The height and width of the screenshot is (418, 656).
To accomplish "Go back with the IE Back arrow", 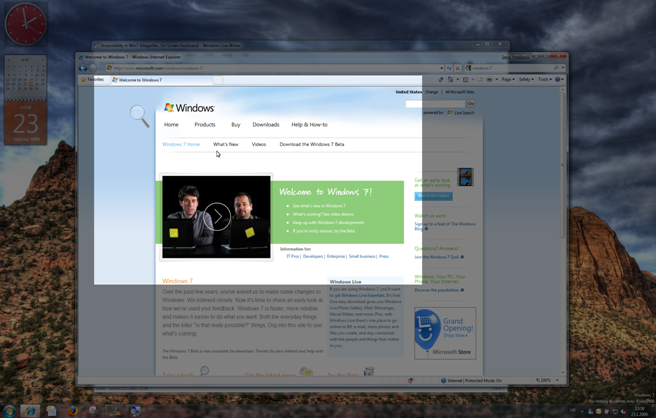I will (x=83, y=68).
